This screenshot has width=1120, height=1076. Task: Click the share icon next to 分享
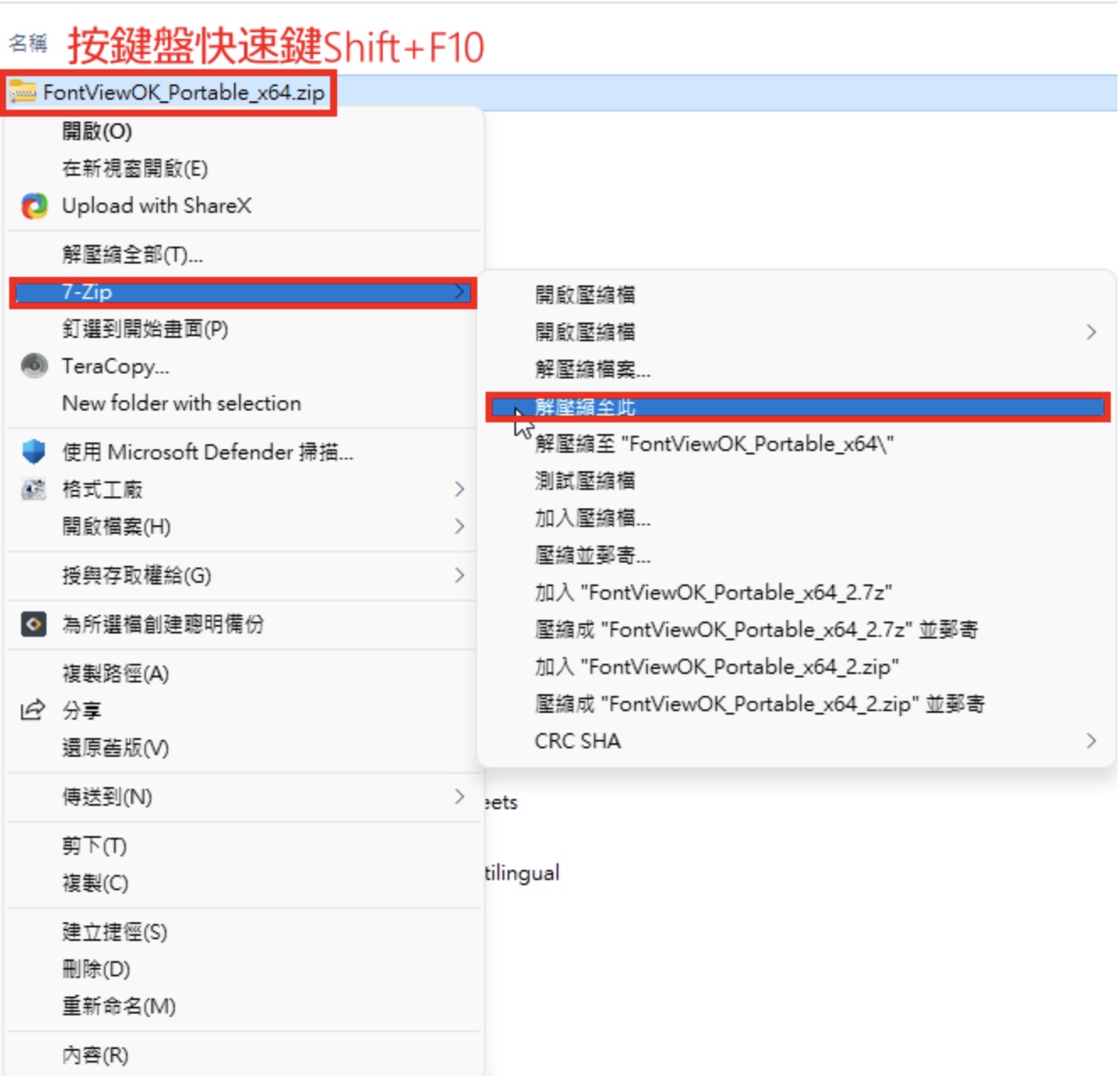point(33,710)
